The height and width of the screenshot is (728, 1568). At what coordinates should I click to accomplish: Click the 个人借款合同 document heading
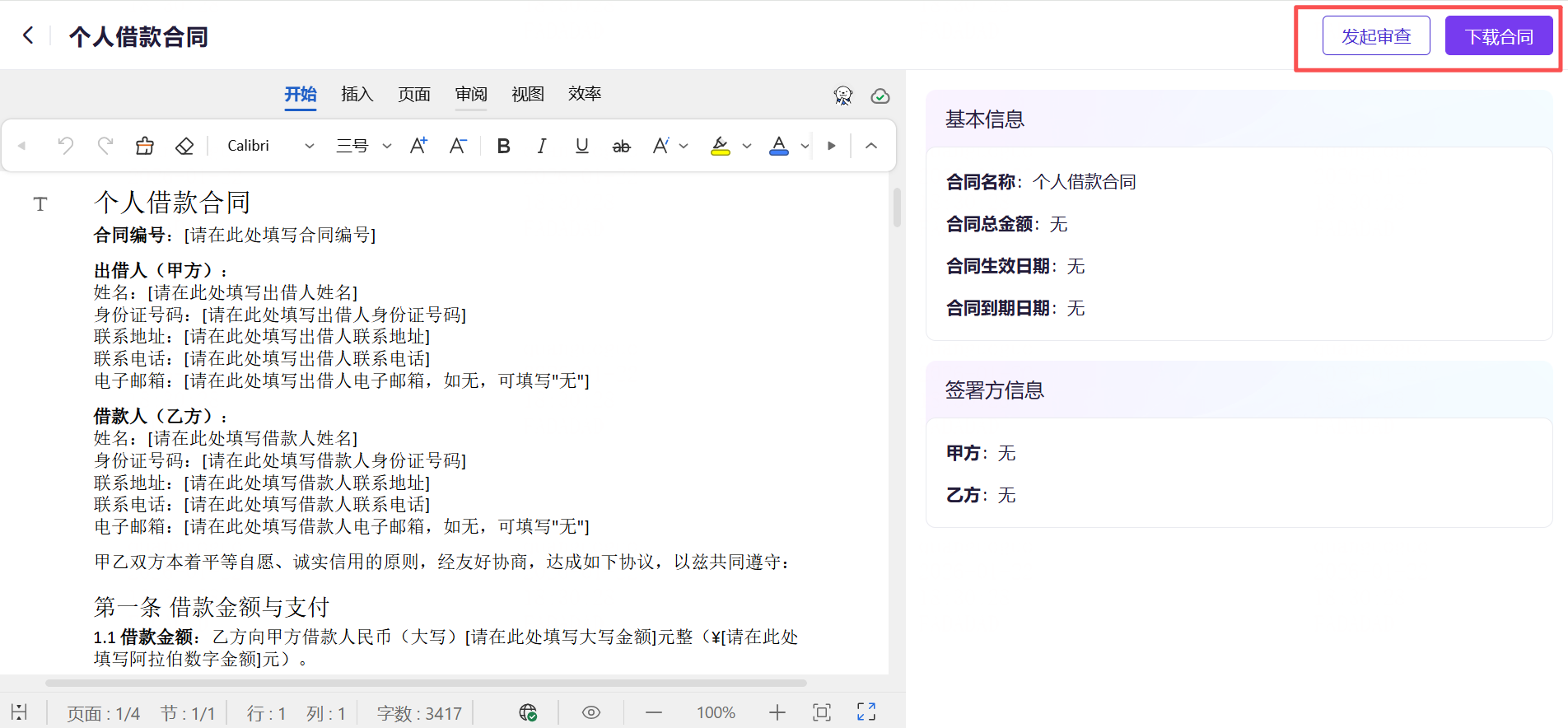[x=172, y=202]
